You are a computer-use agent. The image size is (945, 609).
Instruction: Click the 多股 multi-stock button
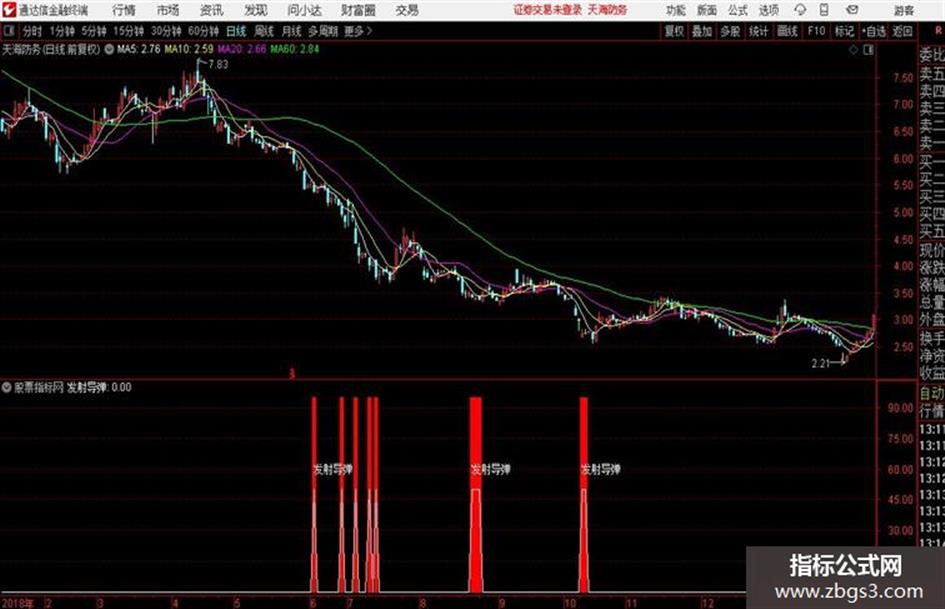pyautogui.click(x=730, y=31)
